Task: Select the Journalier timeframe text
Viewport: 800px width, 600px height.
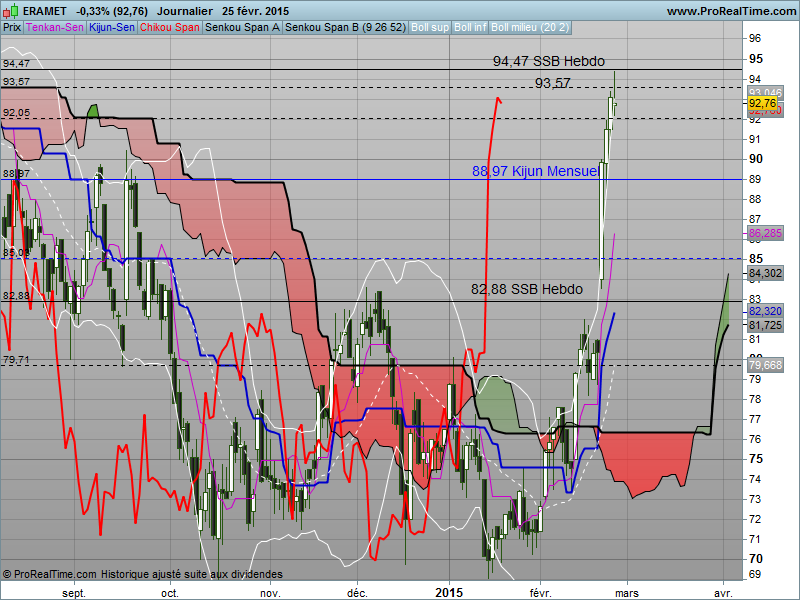Action: (x=185, y=11)
